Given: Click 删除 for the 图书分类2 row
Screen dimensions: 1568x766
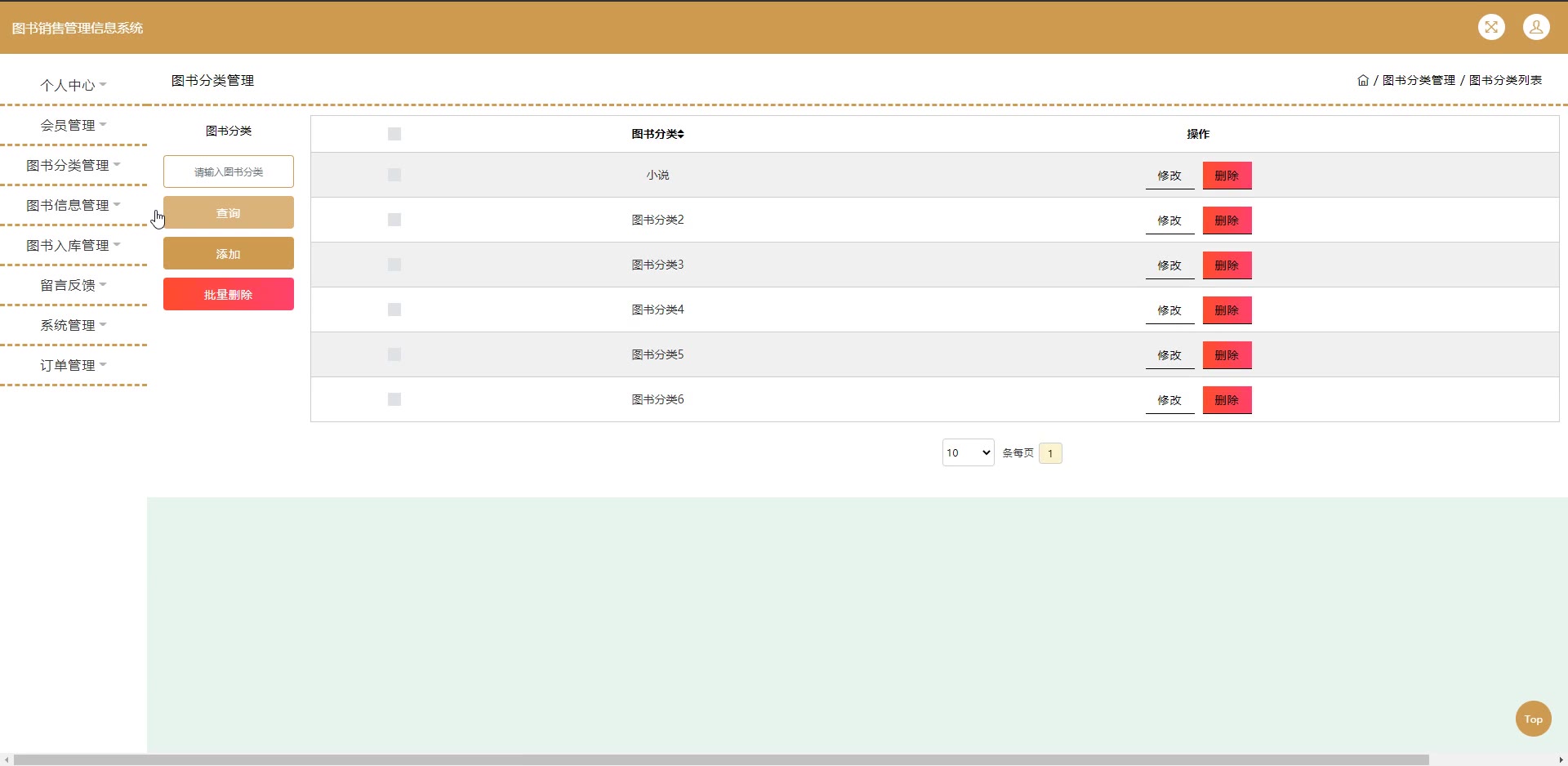Looking at the screenshot, I should click(x=1227, y=220).
